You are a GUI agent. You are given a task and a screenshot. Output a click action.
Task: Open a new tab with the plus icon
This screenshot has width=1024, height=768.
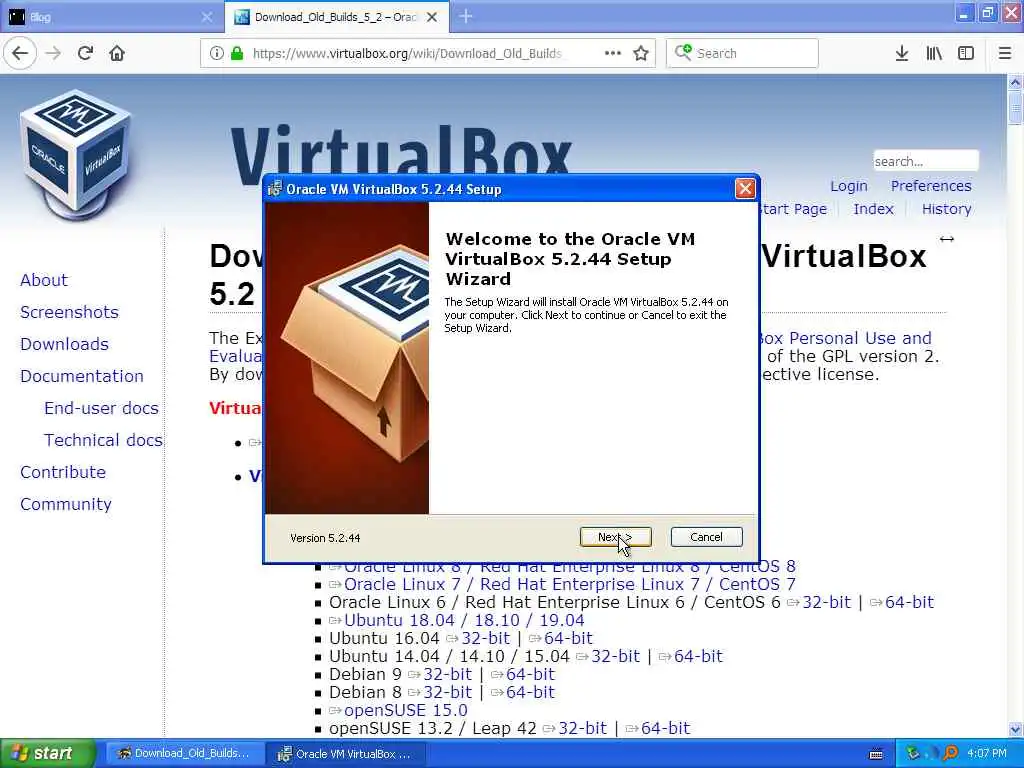click(x=466, y=16)
